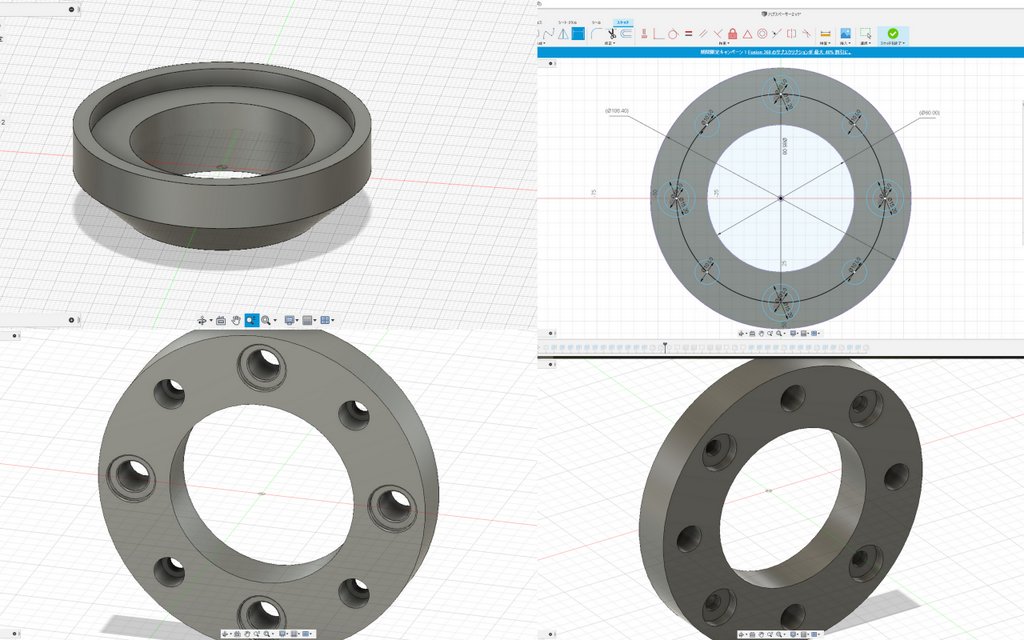The image size is (1024, 640).
Task: Select the (Ø60.00) dimension label
Action: tap(929, 113)
